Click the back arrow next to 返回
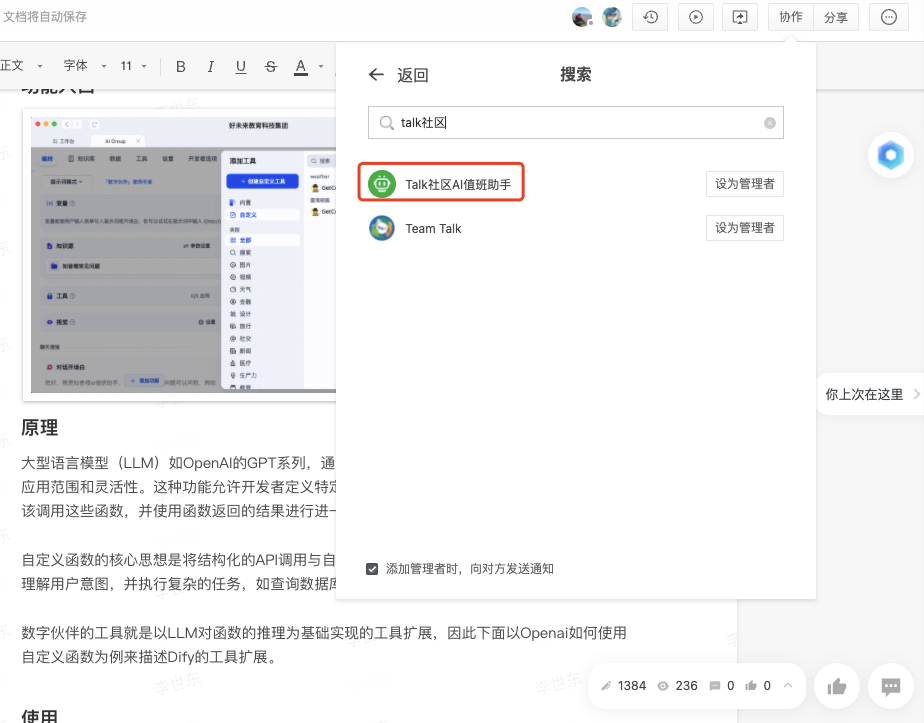This screenshot has height=723, width=924. pos(376,74)
